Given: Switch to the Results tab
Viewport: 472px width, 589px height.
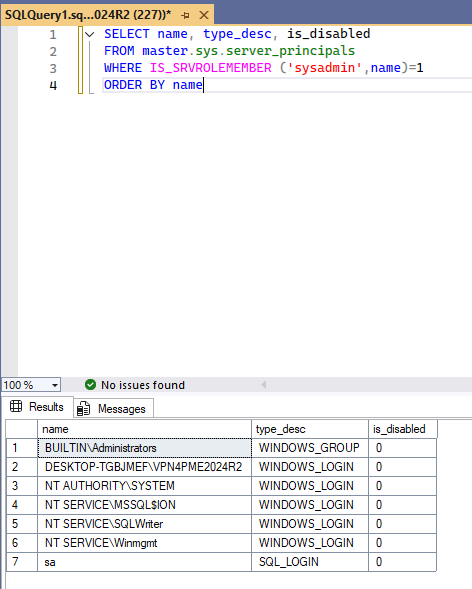Looking at the screenshot, I should click(37, 407).
